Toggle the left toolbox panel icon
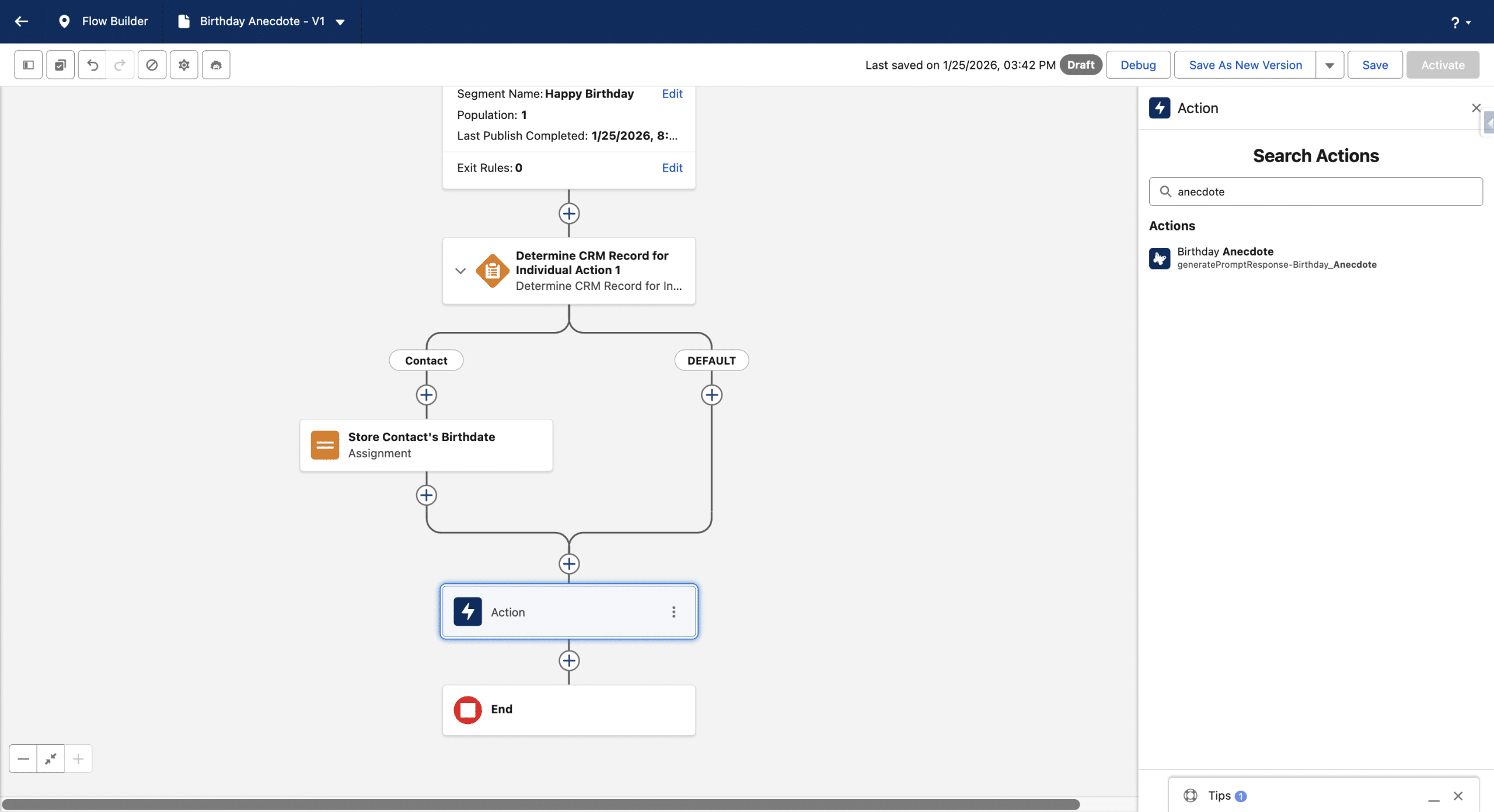 [x=28, y=65]
